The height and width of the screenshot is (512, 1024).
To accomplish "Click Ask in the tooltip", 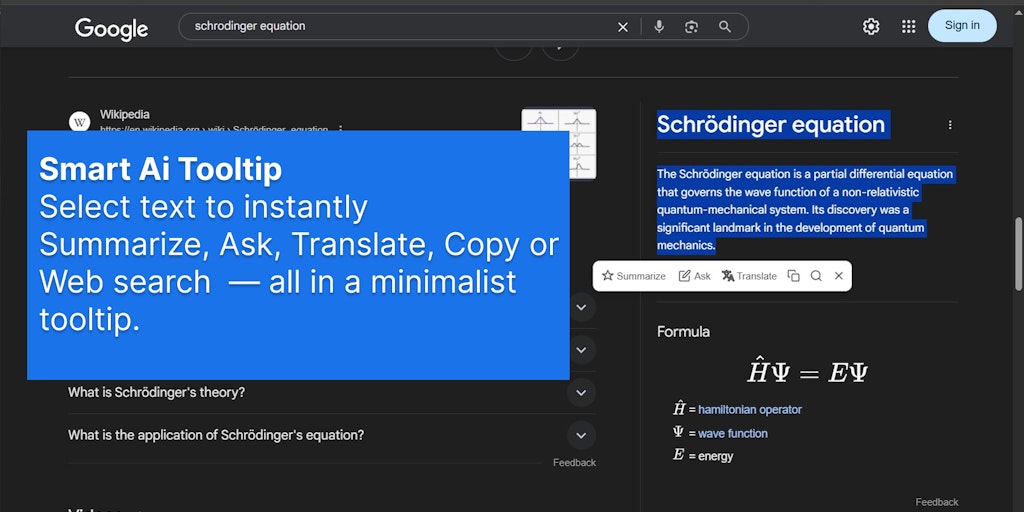I will (x=695, y=276).
